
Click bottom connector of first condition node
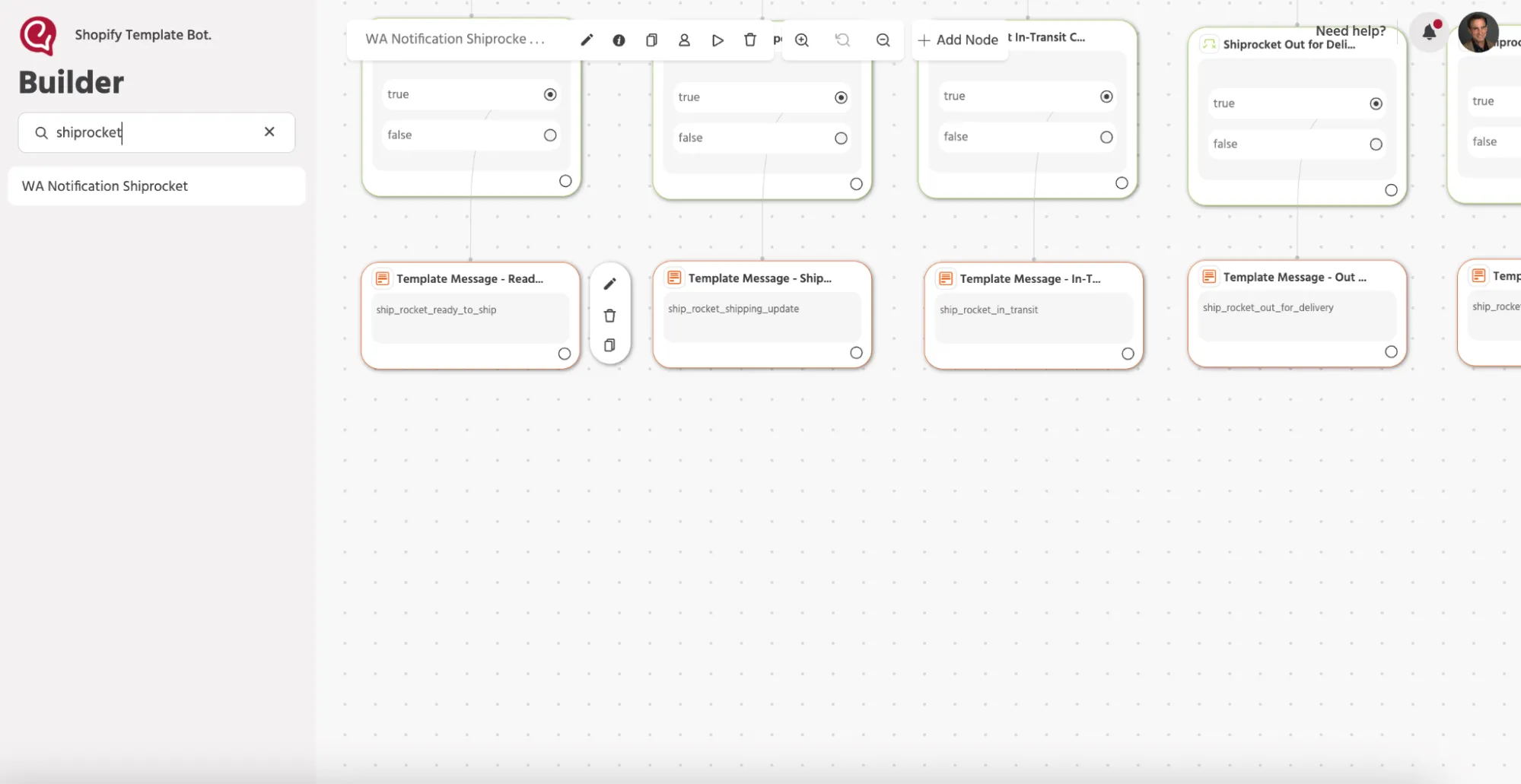click(565, 181)
